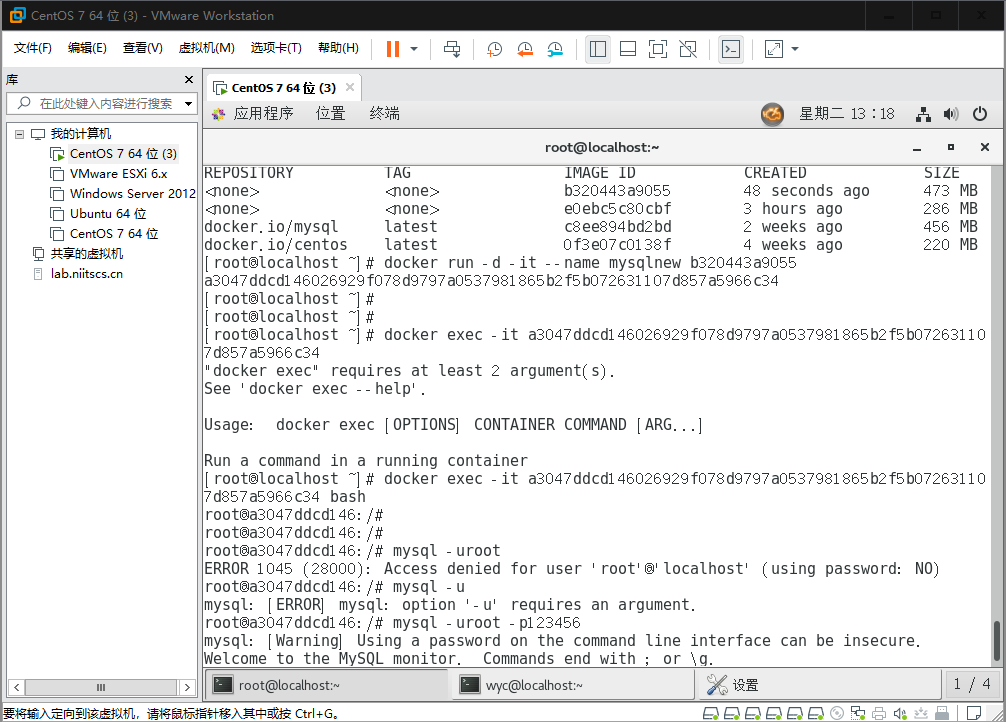
Task: Send Ctrl+Alt+Del to the virtual machine
Action: tap(452, 49)
